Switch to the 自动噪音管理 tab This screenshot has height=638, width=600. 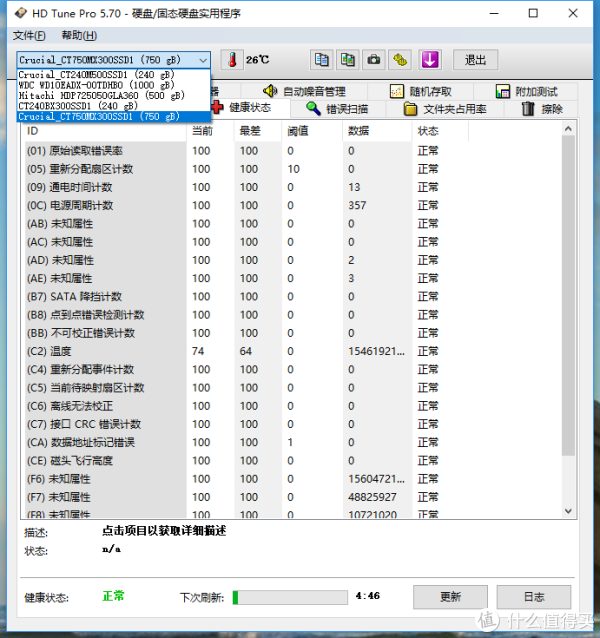click(304, 91)
